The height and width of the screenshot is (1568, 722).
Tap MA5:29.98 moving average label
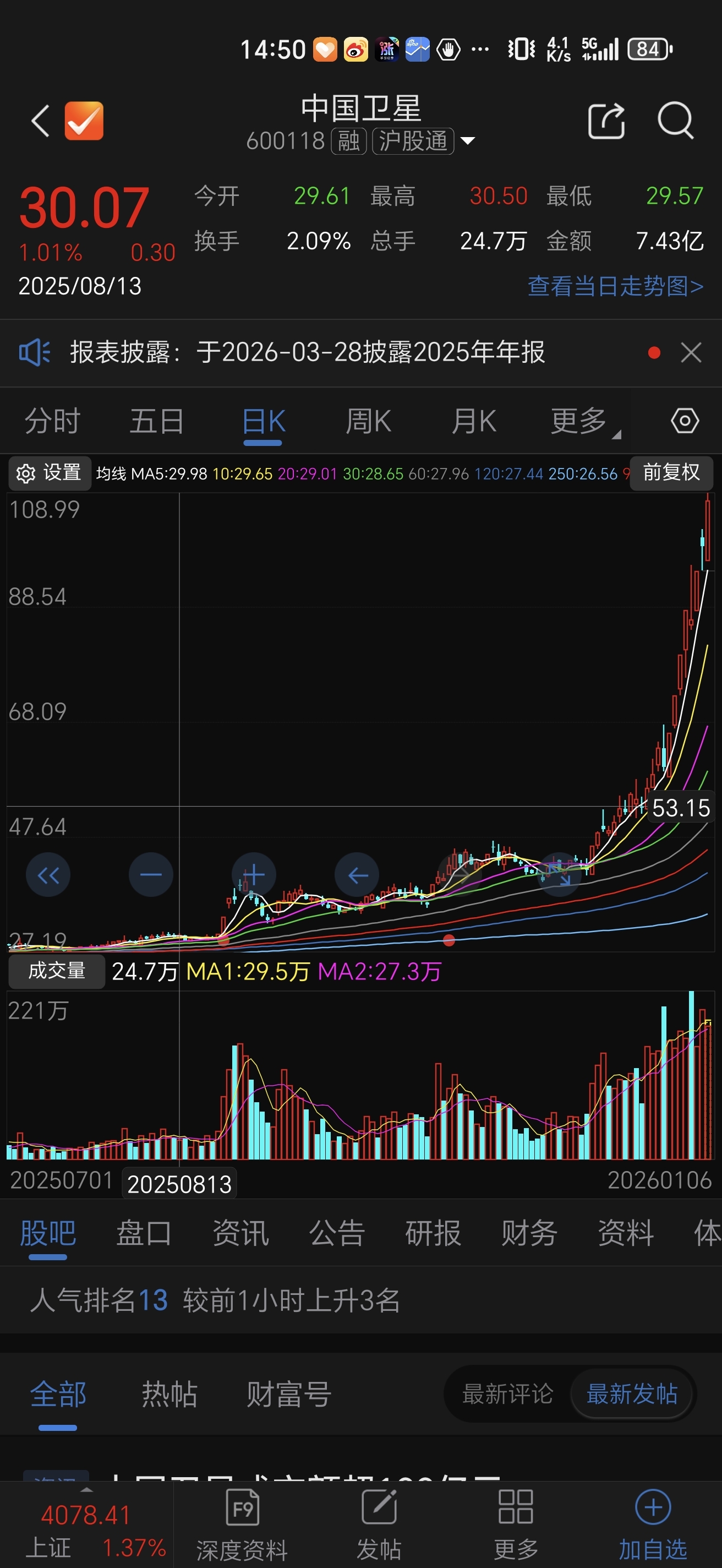point(169,473)
